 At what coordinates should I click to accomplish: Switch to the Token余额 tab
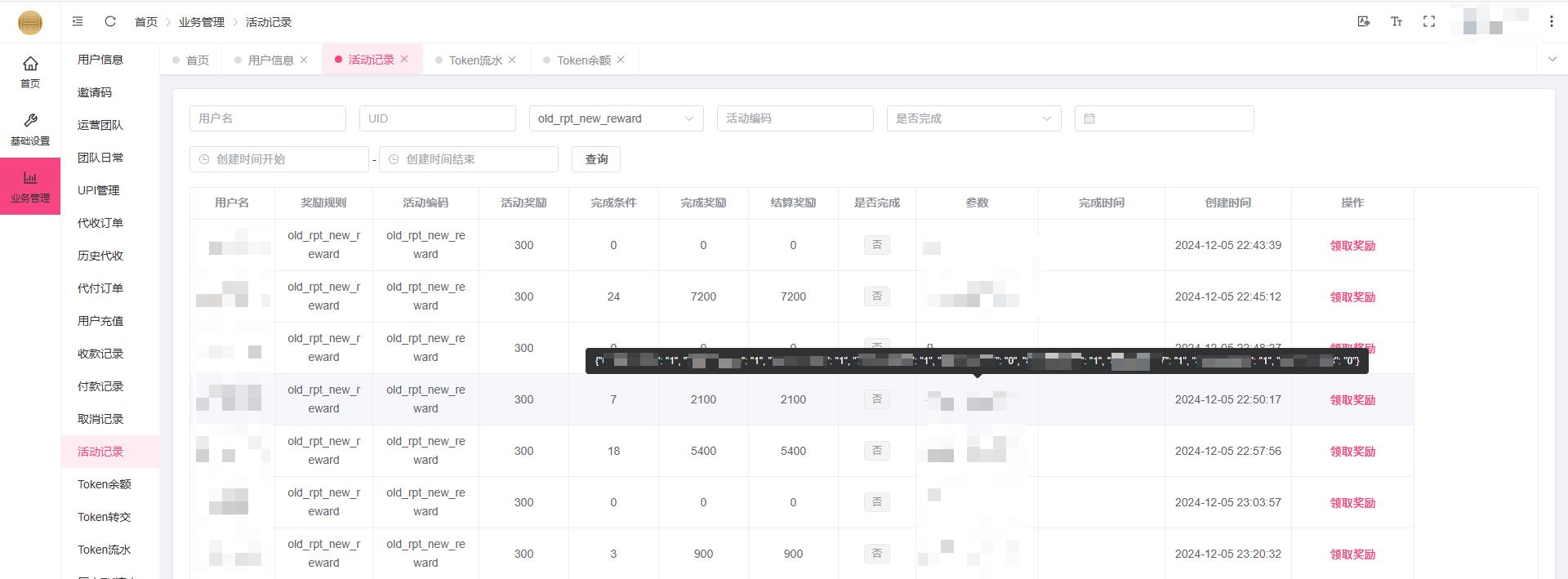point(583,60)
